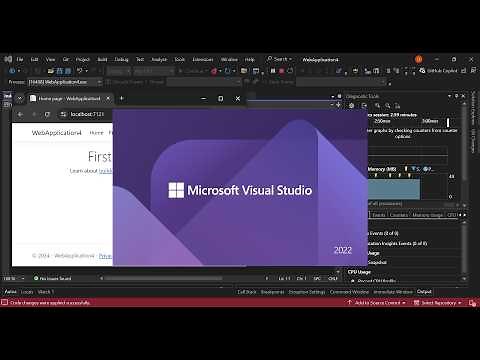Open the Project menu
This screenshot has width=480, height=360.
coord(83,59)
